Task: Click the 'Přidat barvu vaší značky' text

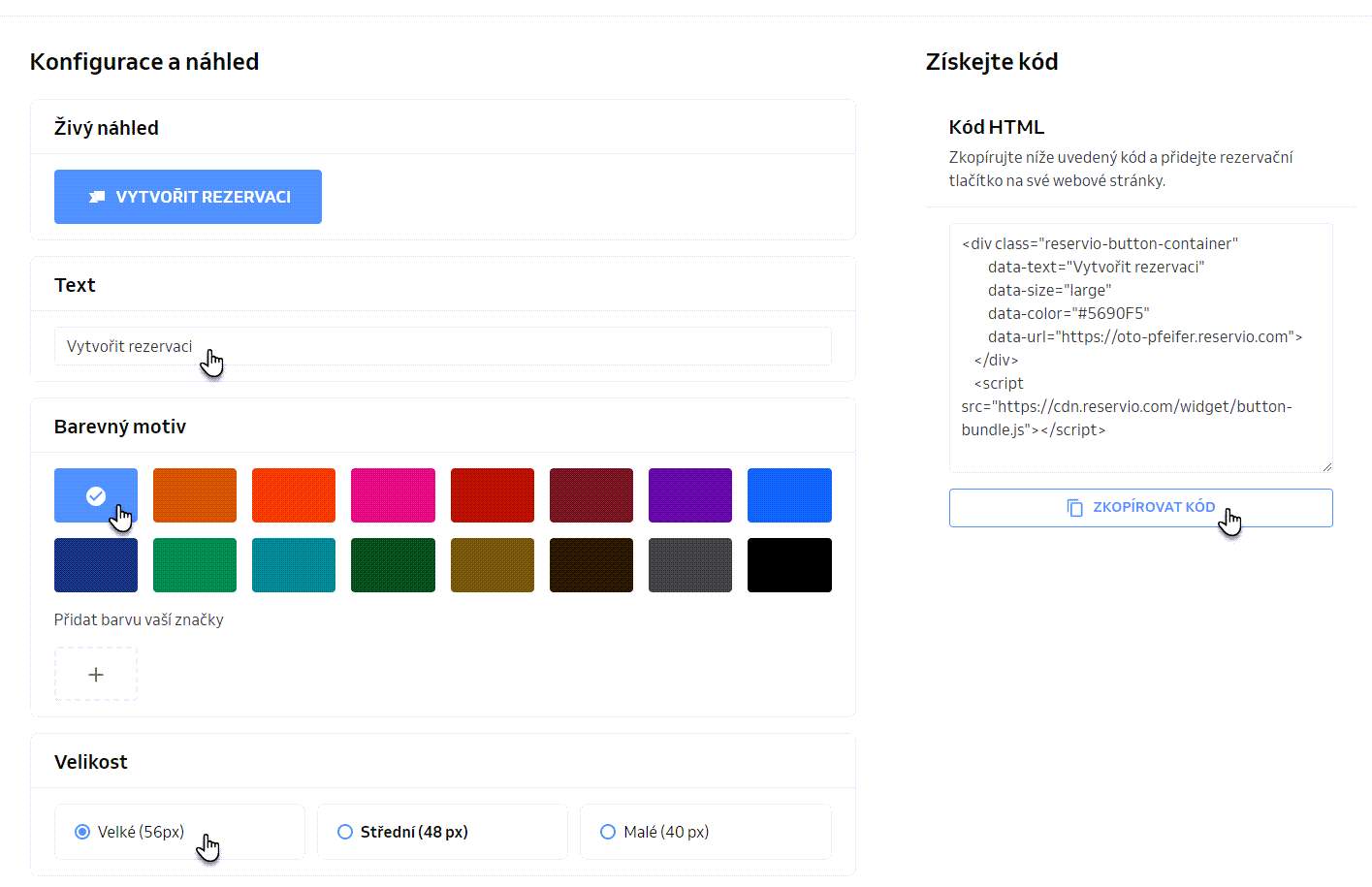Action: click(x=139, y=619)
